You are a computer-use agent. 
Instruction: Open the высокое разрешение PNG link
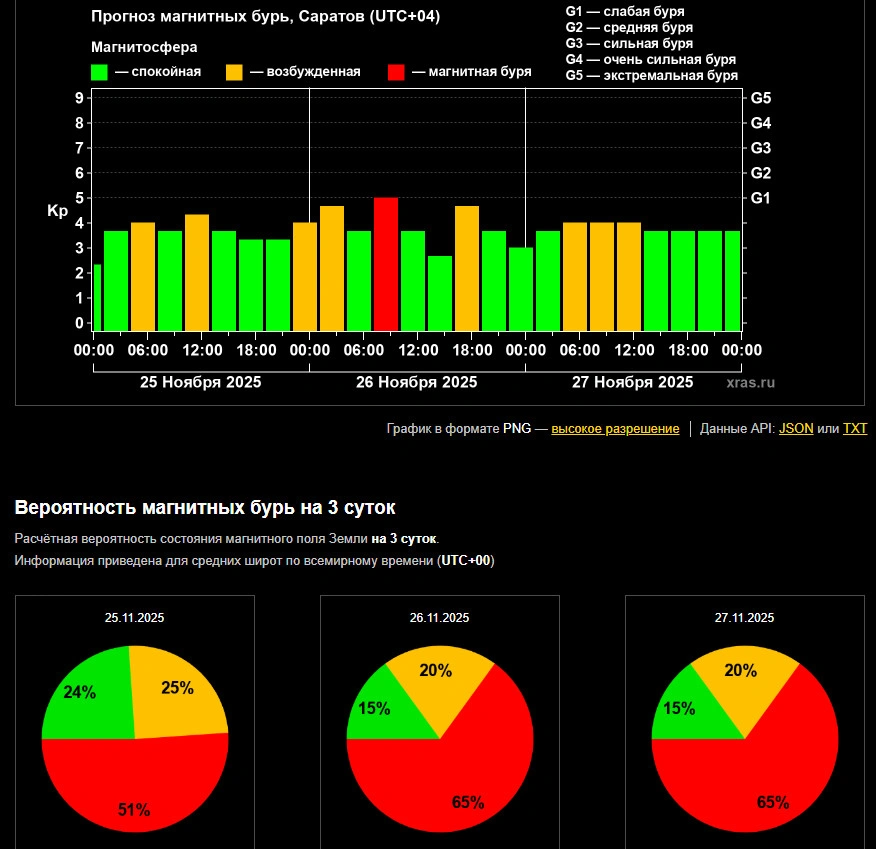tap(615, 428)
